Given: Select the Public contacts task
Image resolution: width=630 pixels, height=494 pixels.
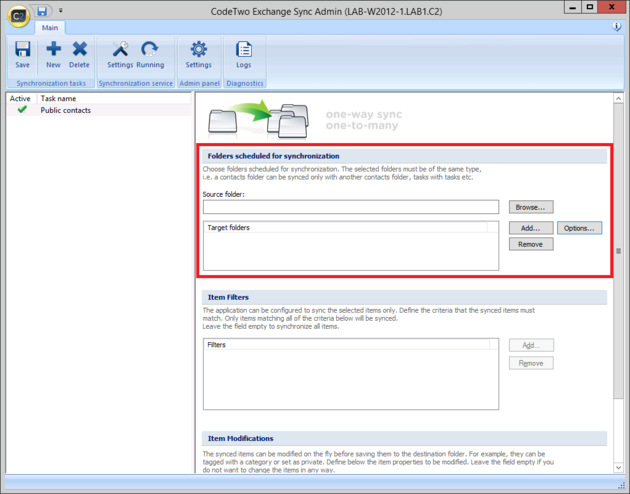Looking at the screenshot, I should tap(65, 110).
